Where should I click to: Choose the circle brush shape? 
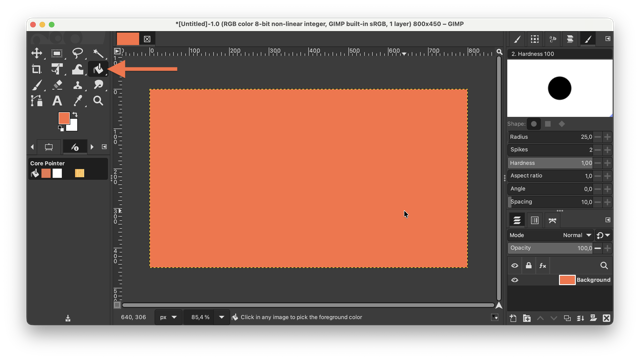(x=534, y=124)
